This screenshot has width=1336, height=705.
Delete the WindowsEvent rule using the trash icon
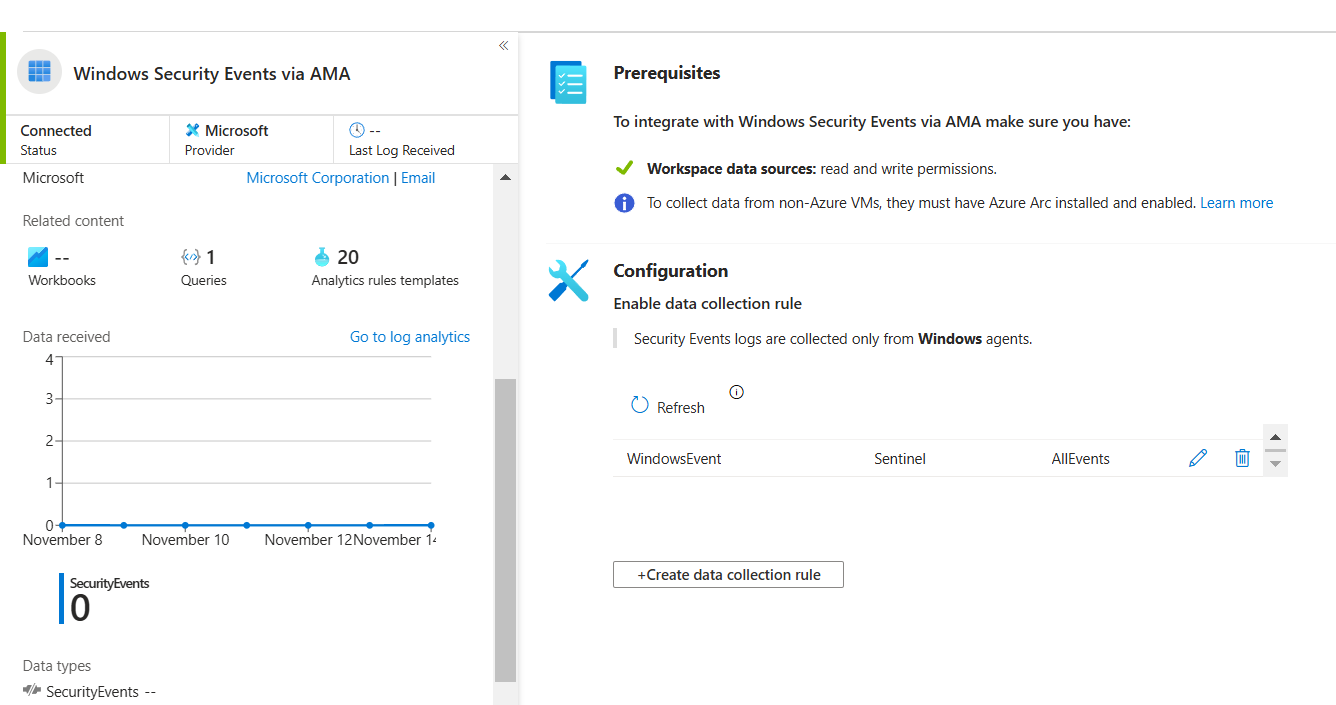(x=1242, y=457)
